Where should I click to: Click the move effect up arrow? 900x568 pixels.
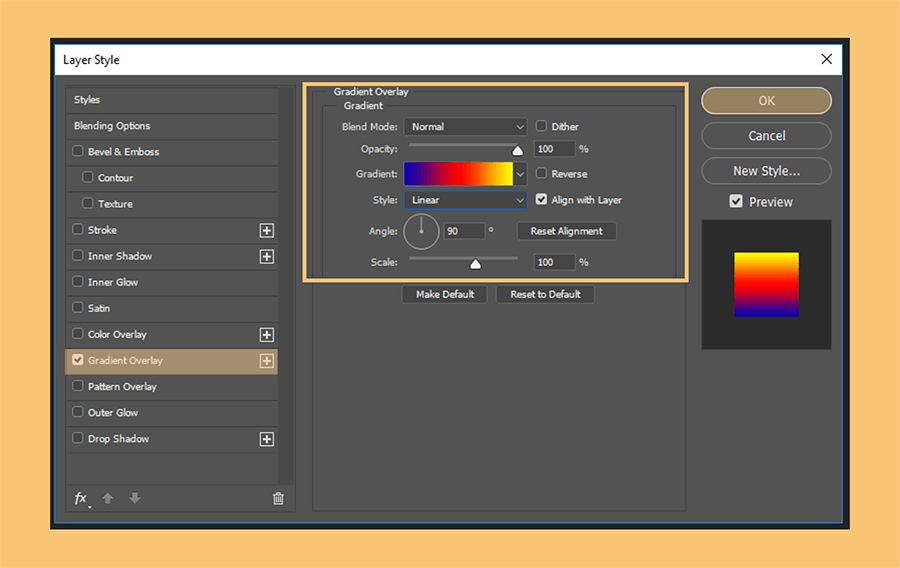108,498
